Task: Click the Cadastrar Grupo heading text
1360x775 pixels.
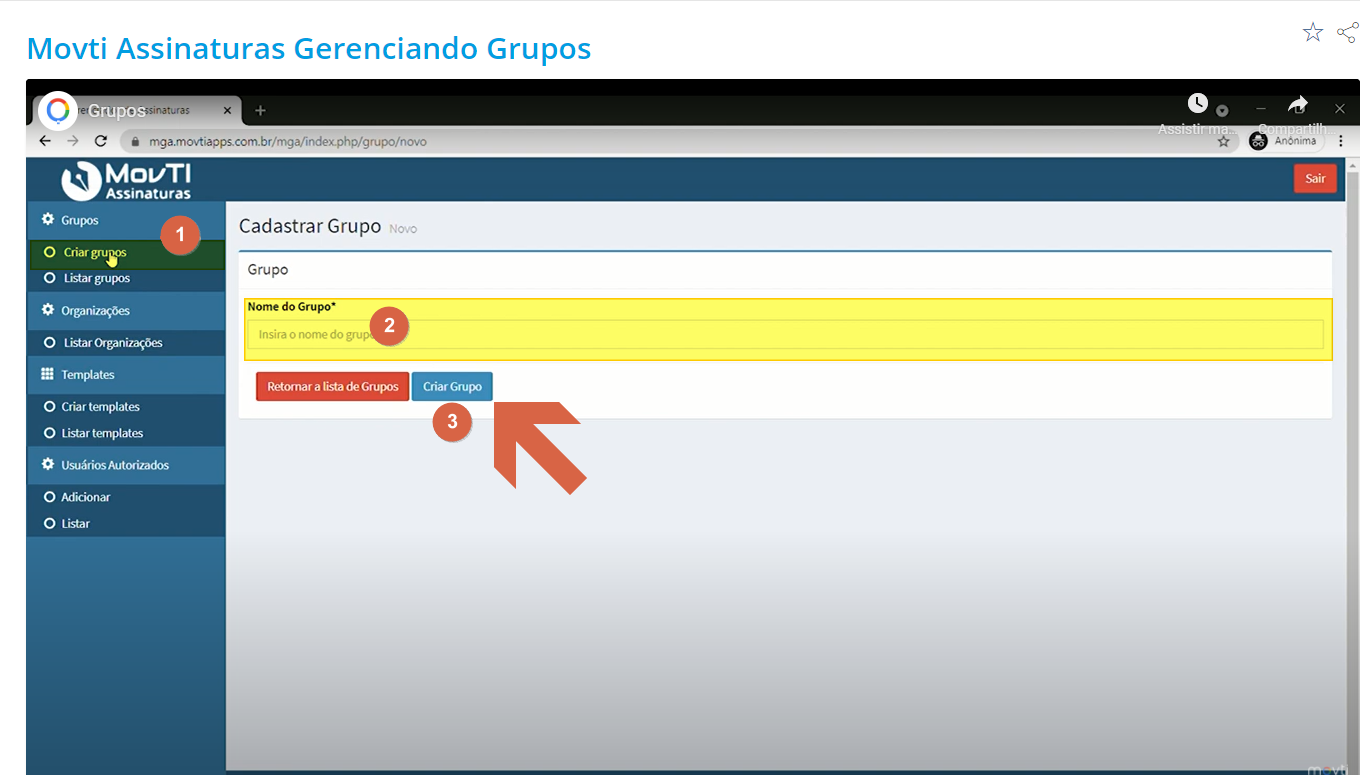Action: [310, 226]
